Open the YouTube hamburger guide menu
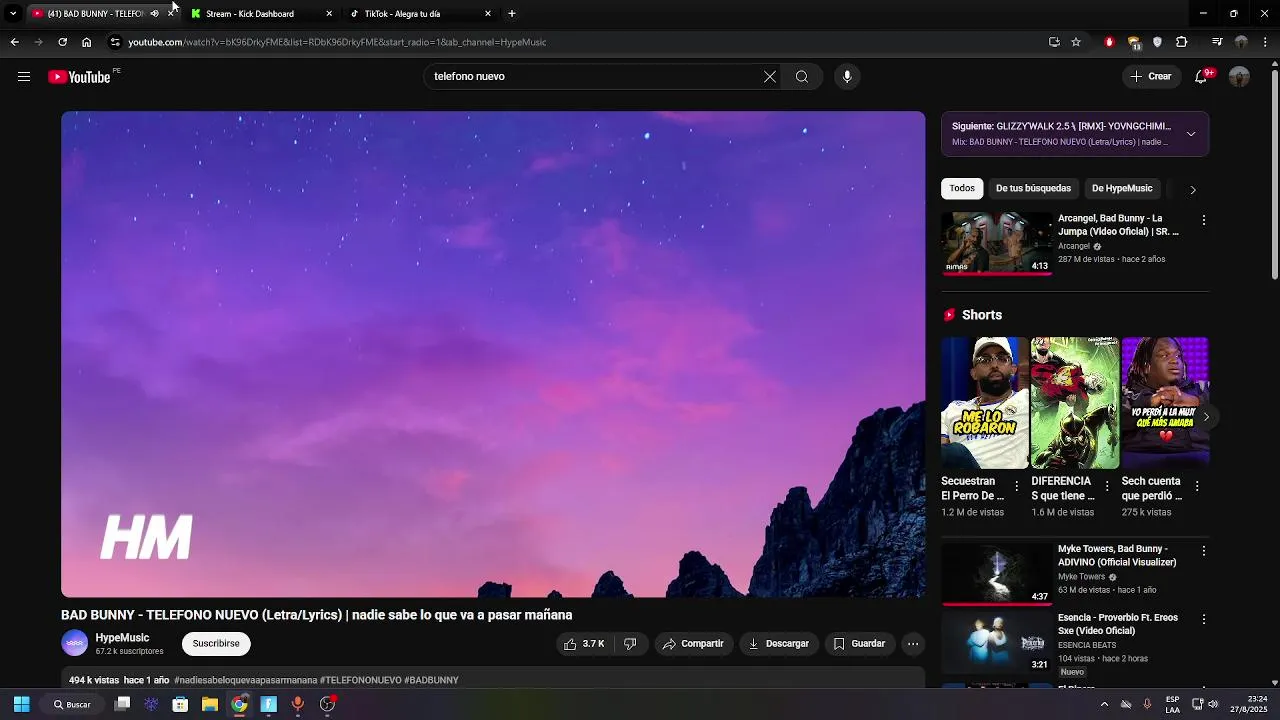Viewport: 1280px width, 720px height. pos(24,77)
